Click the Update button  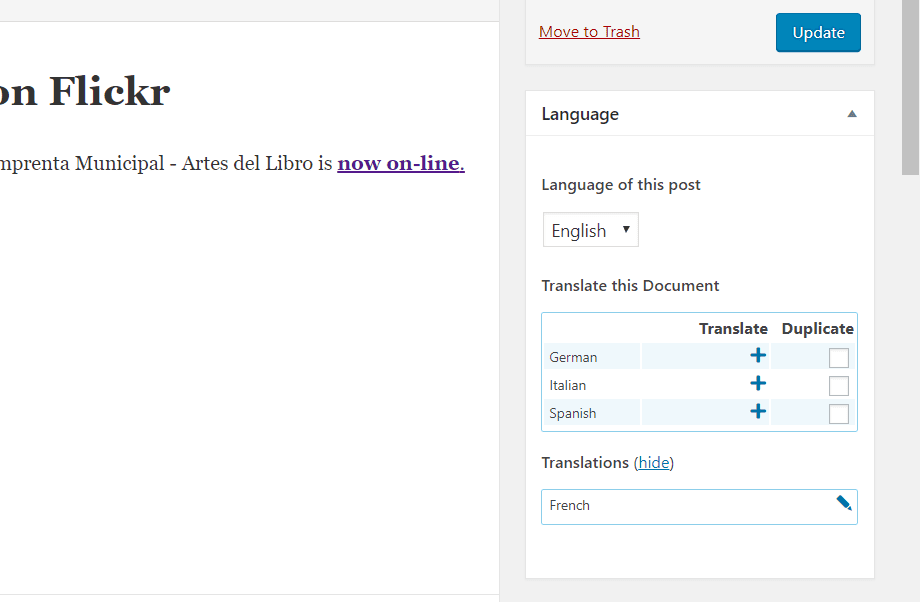click(818, 33)
